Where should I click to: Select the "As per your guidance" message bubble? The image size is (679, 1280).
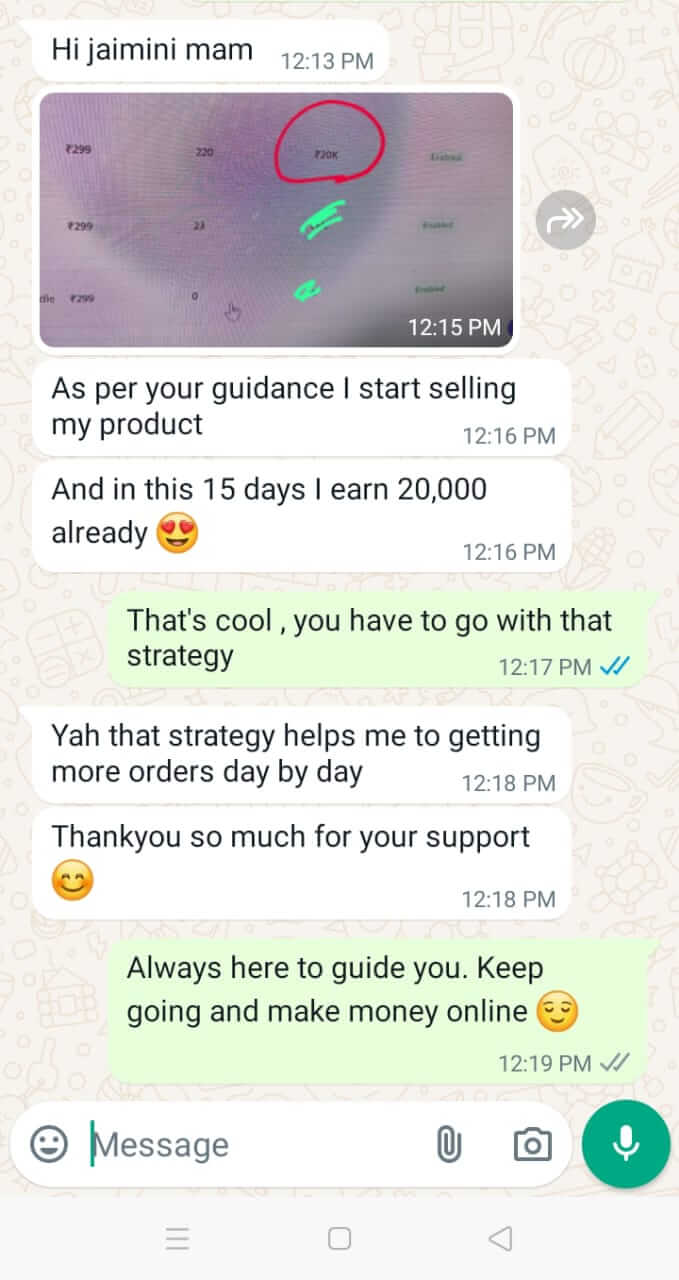[x=301, y=406]
